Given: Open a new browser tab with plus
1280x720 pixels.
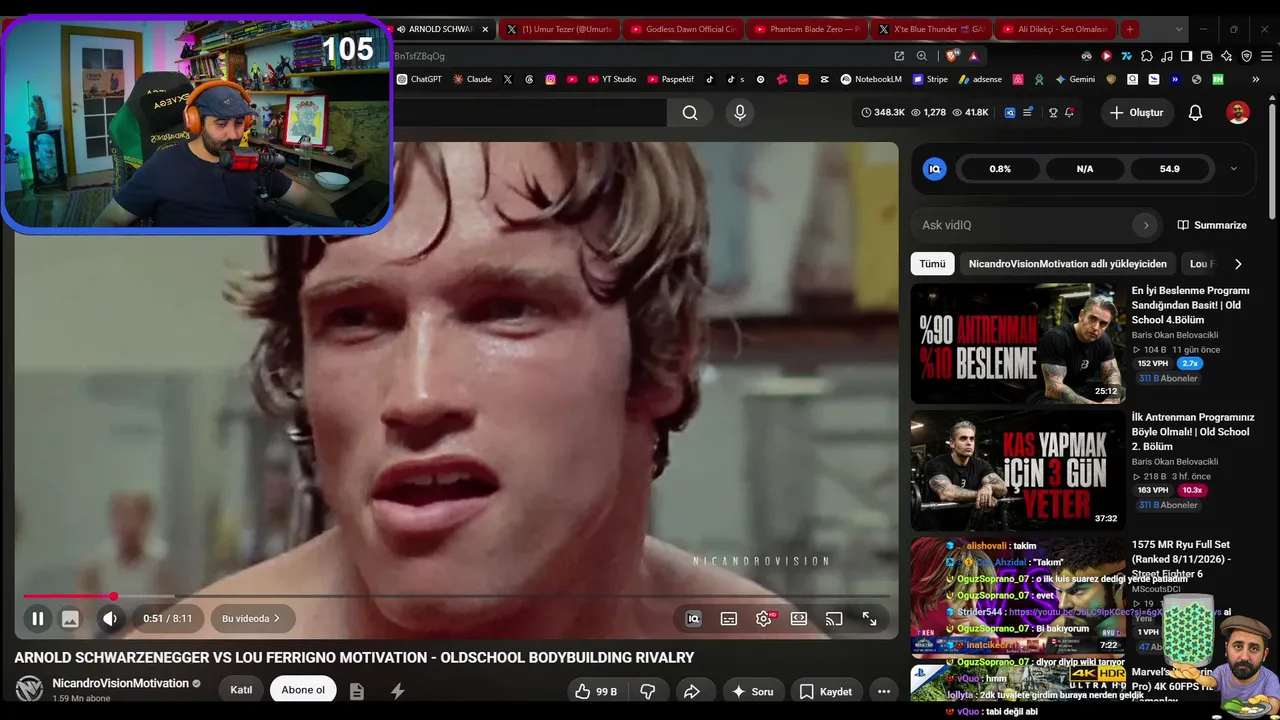Looking at the screenshot, I should pyautogui.click(x=1130, y=29).
